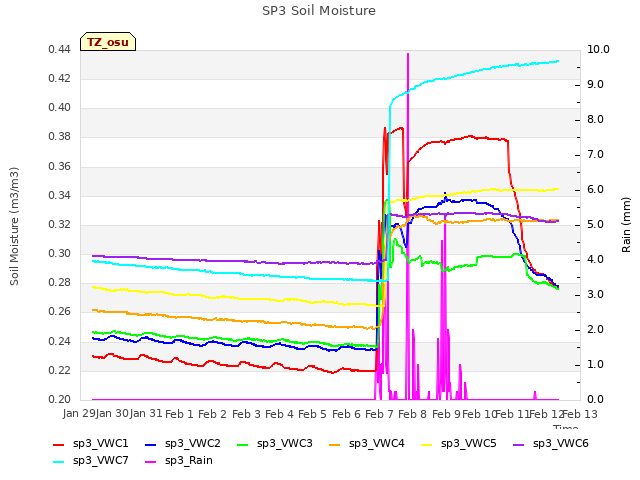
Task: Click the 0.32 soil moisture tick label
Action: [59, 225]
